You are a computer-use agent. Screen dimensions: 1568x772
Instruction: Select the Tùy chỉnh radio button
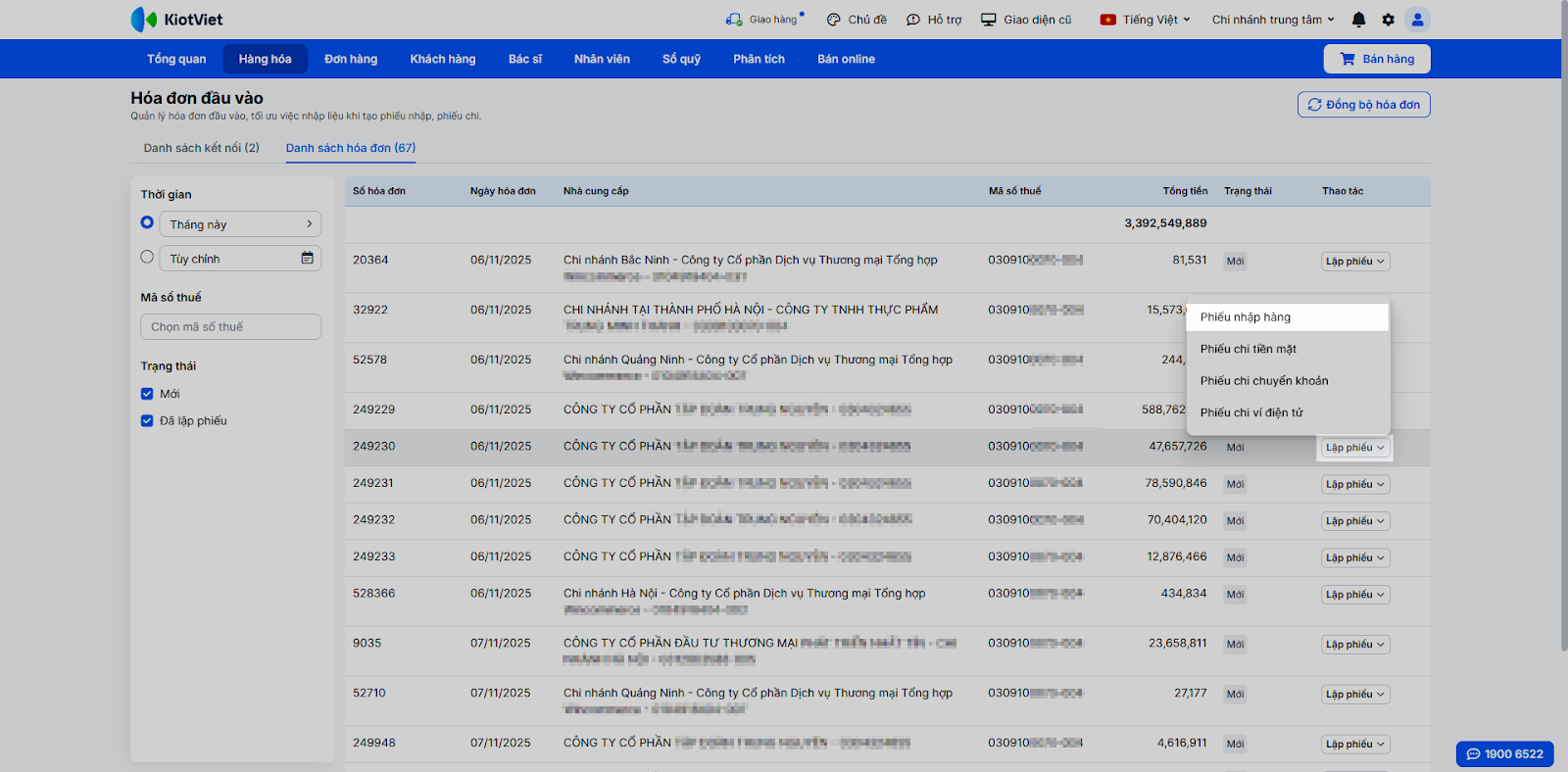147,258
